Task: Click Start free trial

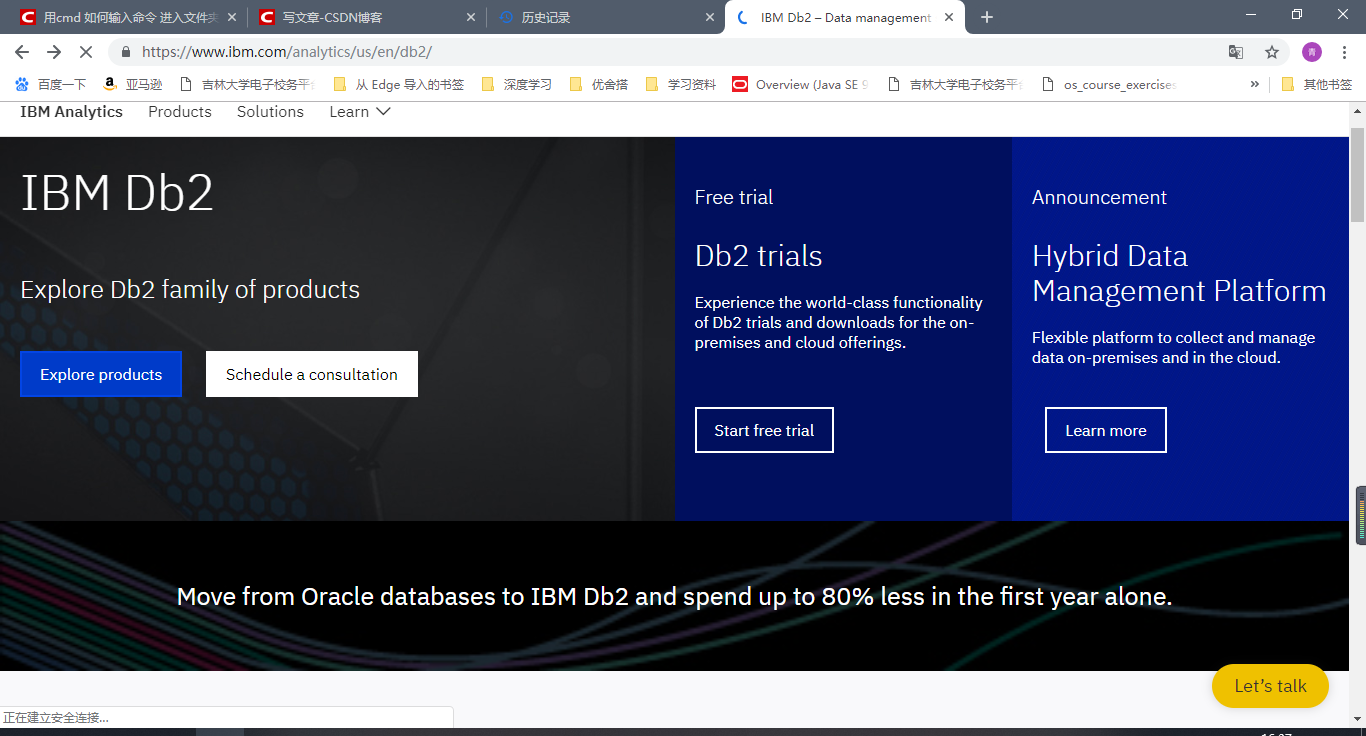Action: click(x=764, y=429)
